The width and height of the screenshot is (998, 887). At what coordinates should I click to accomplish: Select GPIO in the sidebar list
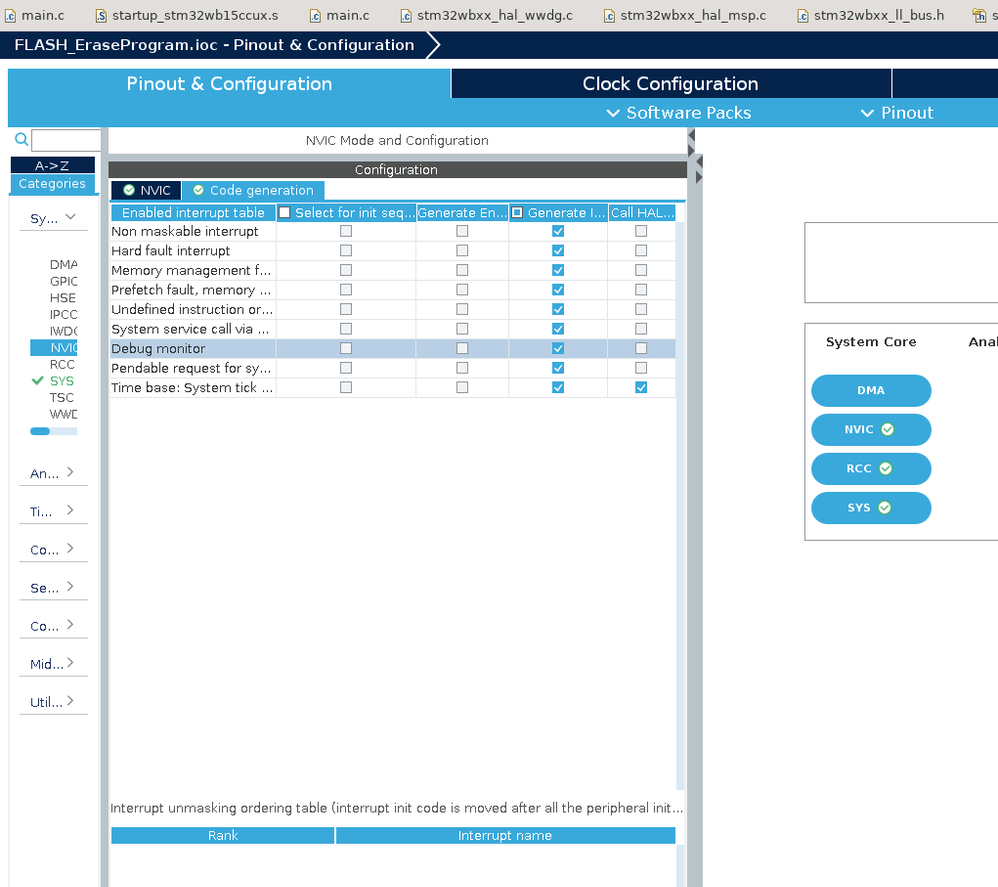(x=63, y=281)
